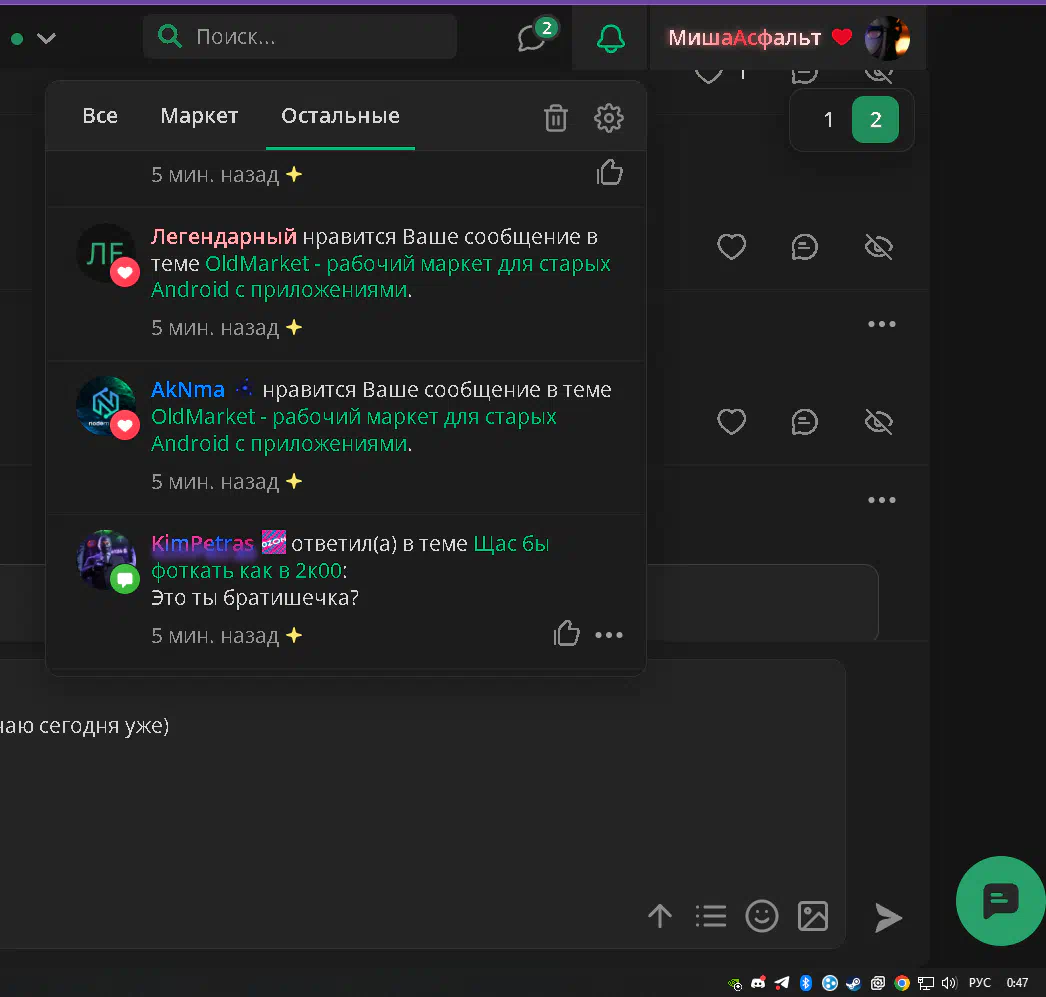Screen dimensions: 1046x997
Task: Insert image using the picture icon
Action: coord(813,916)
